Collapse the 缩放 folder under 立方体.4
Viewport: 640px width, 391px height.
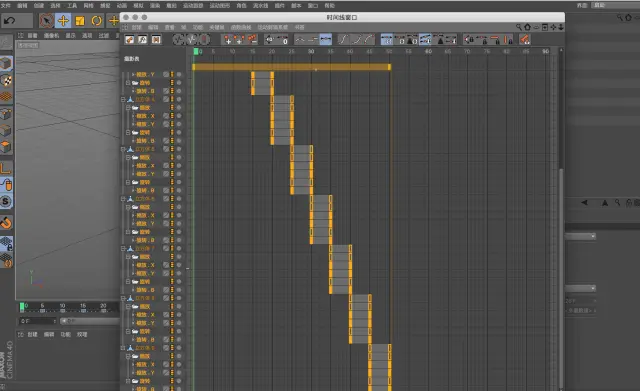128,108
